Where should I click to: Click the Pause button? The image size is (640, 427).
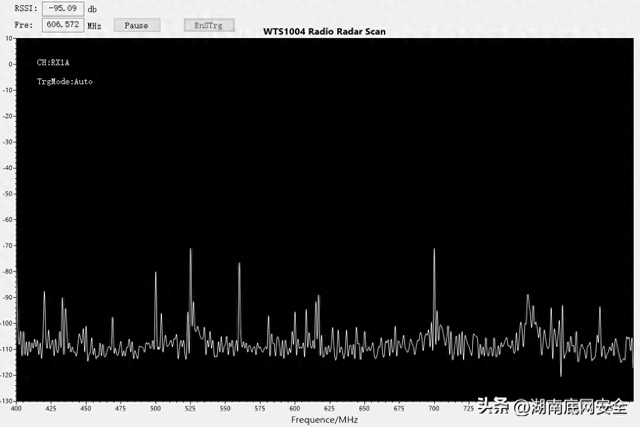pos(137,25)
